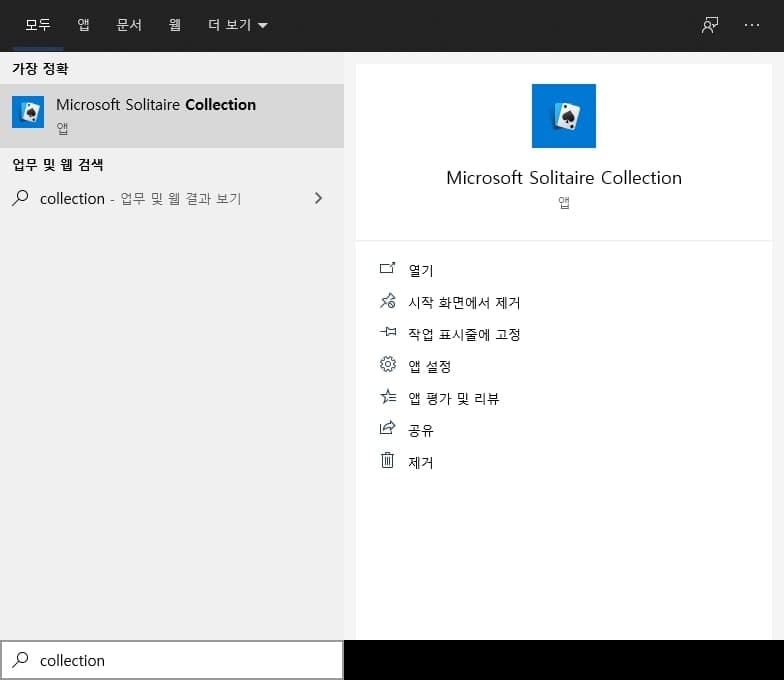This screenshot has height=680, width=784.
Task: Switch to the 웹 filter tab
Action: point(174,24)
